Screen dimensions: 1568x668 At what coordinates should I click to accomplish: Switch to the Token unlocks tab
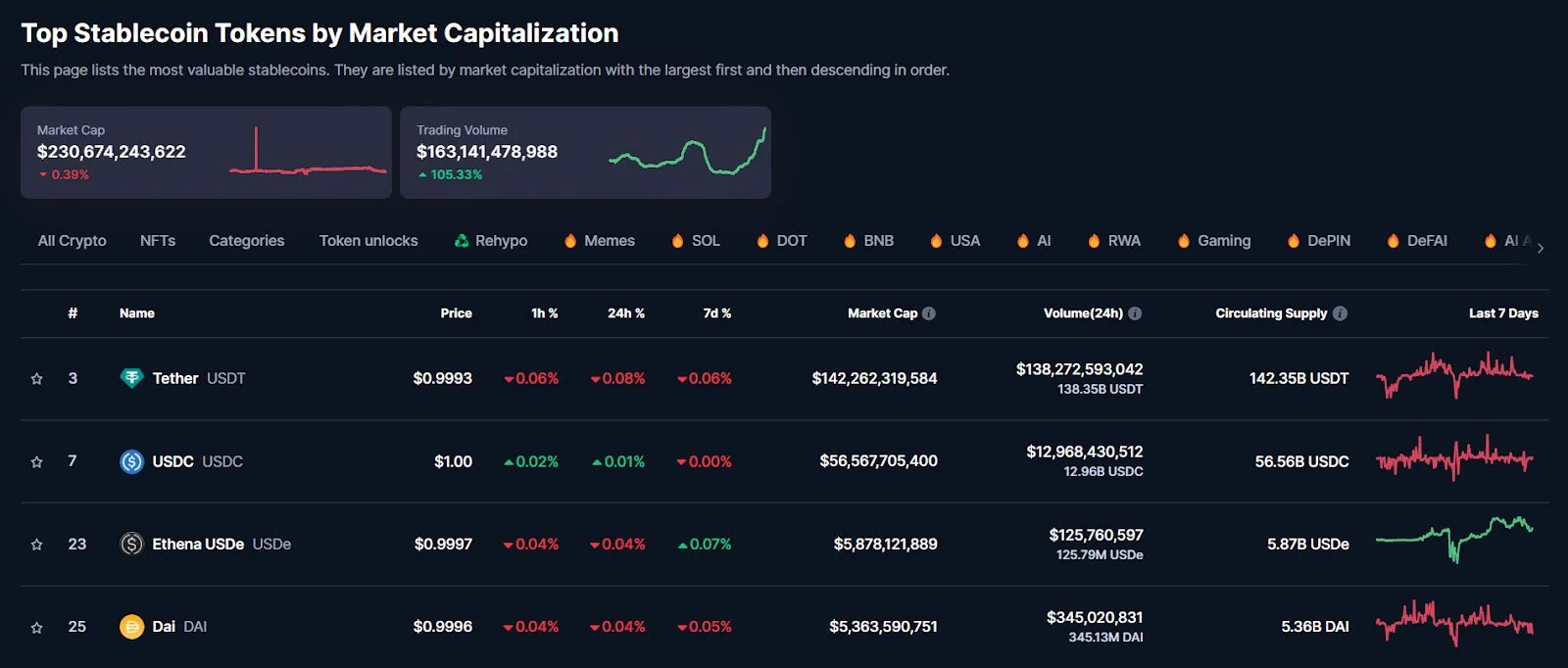(x=368, y=241)
